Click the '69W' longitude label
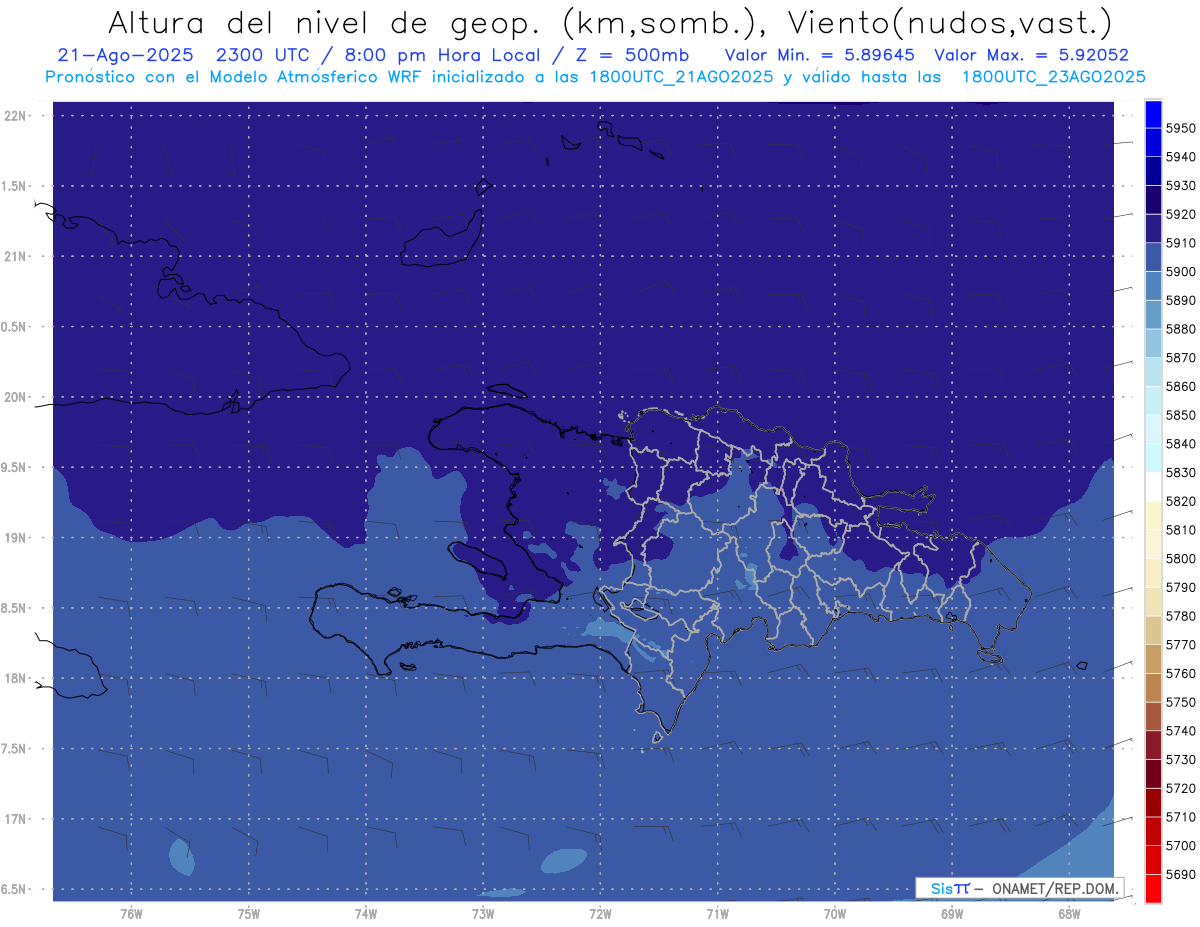This screenshot has height=927, width=1200. 951,914
